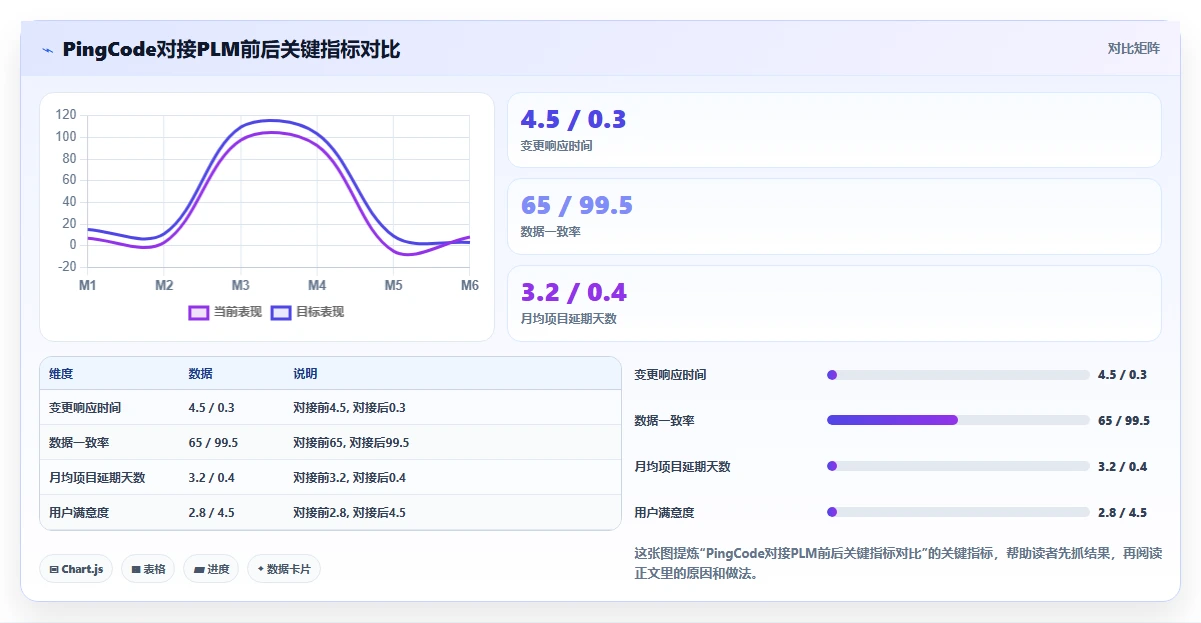The height and width of the screenshot is (623, 1201).
Task: Click table cell 对接前3.2, 对接后0.4
Action: (x=349, y=478)
